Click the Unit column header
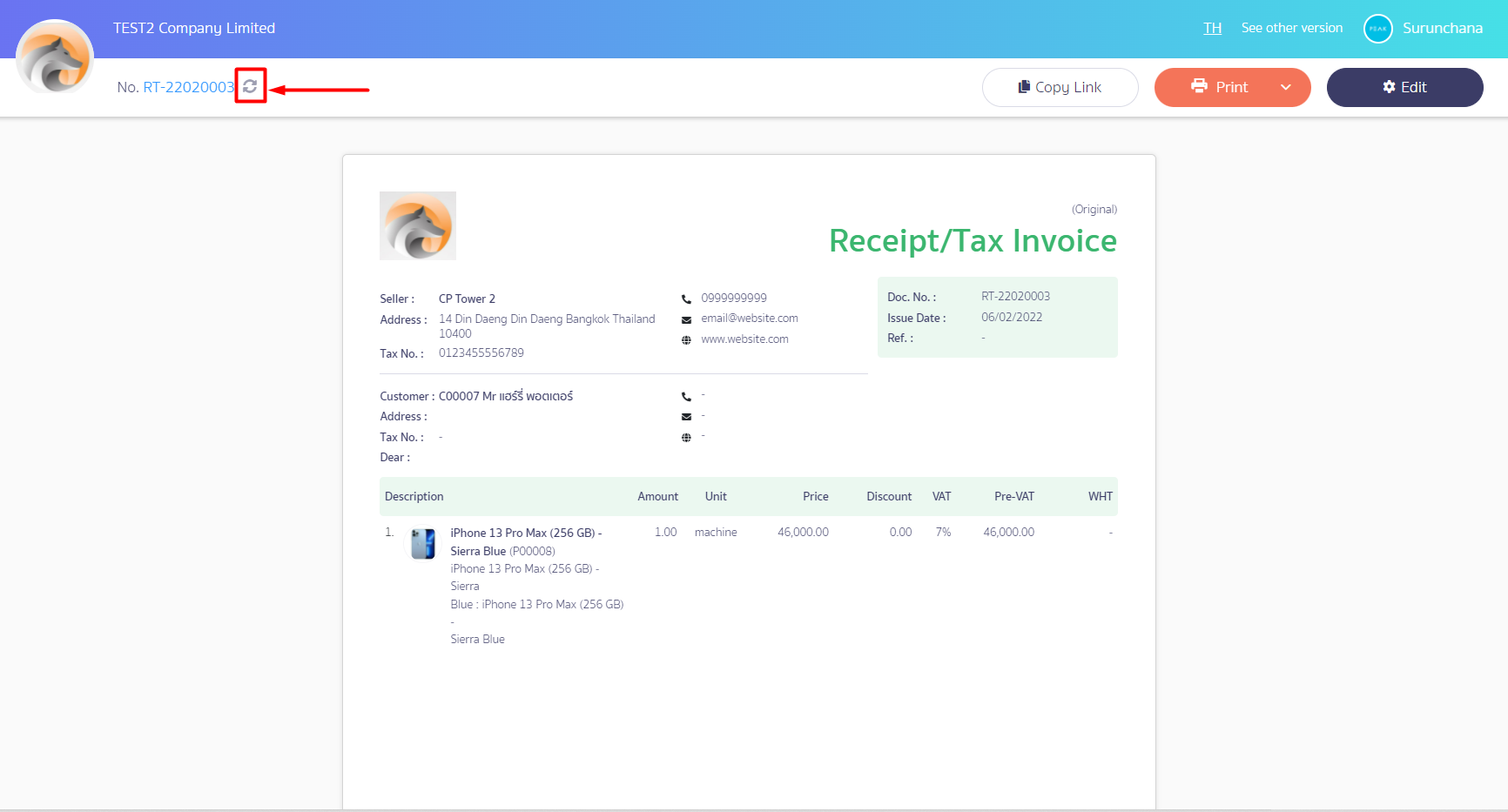Viewport: 1508px width, 812px height. pos(716,496)
